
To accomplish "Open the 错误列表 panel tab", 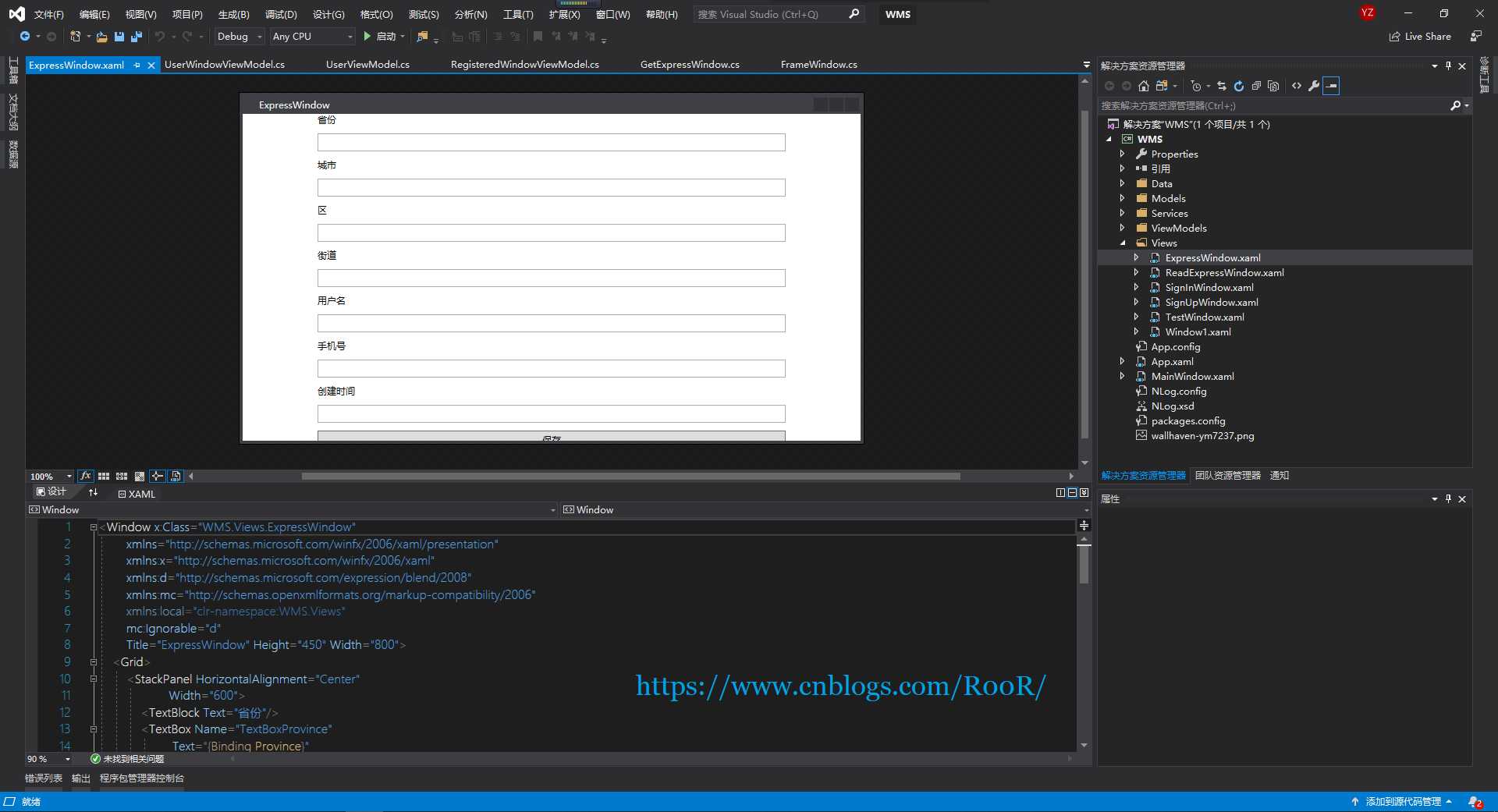I will click(44, 778).
